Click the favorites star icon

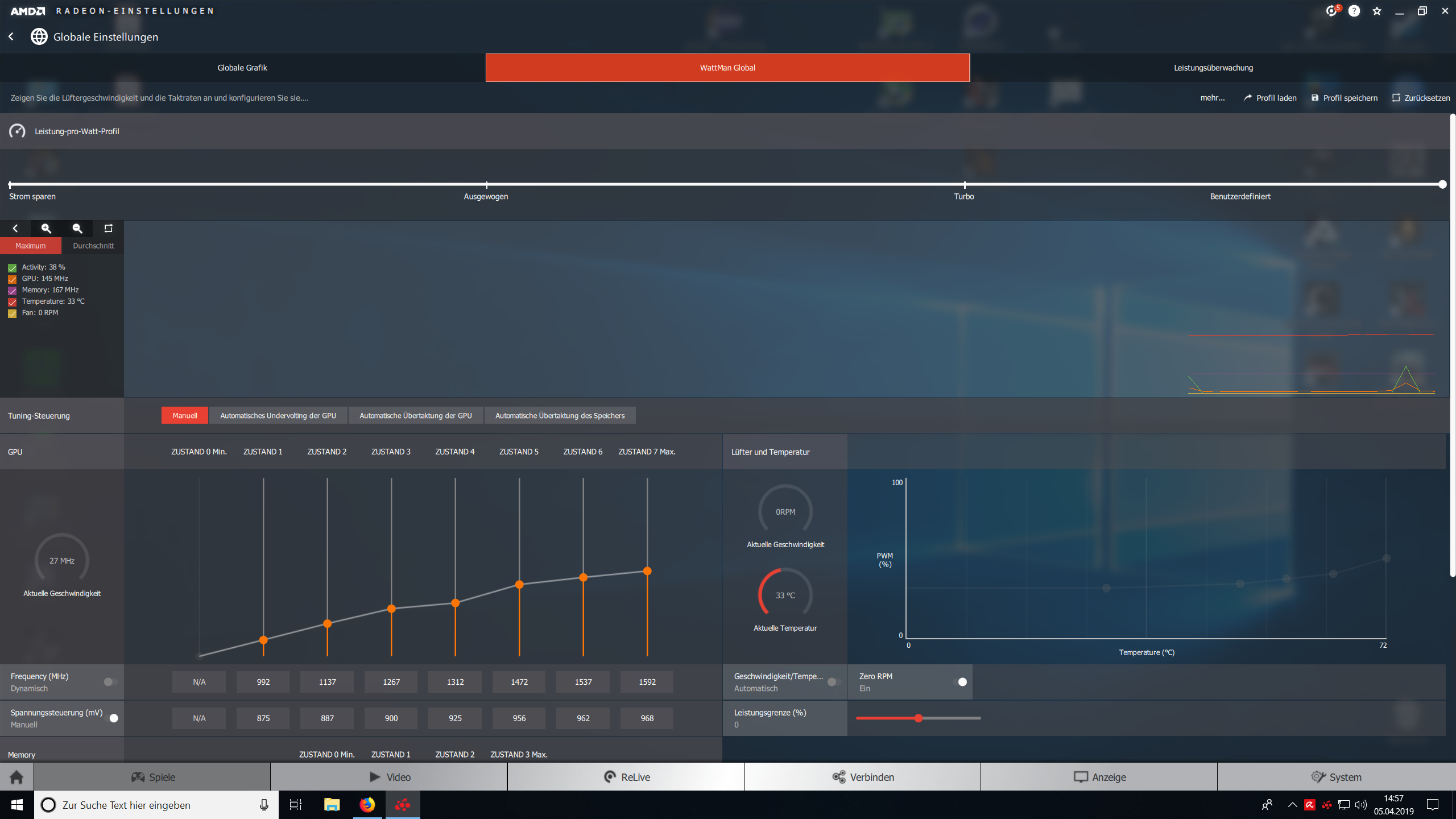pos(1377,11)
